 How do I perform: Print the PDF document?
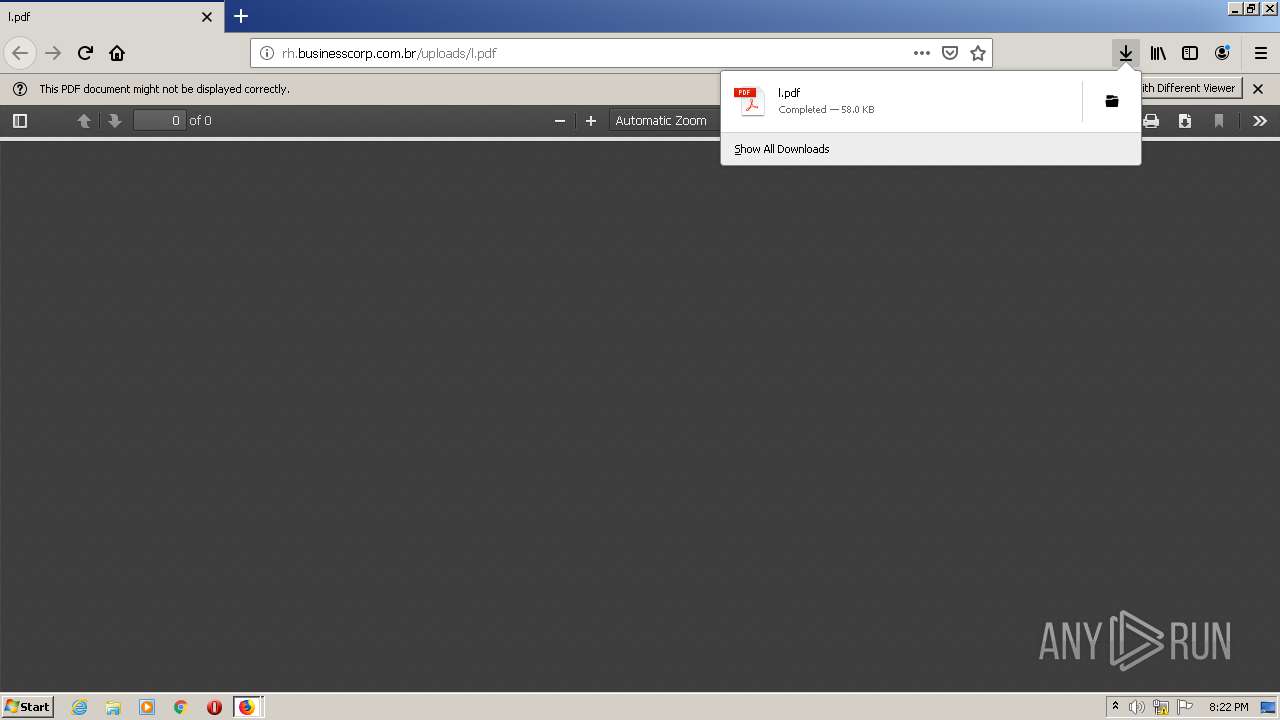(x=1151, y=121)
